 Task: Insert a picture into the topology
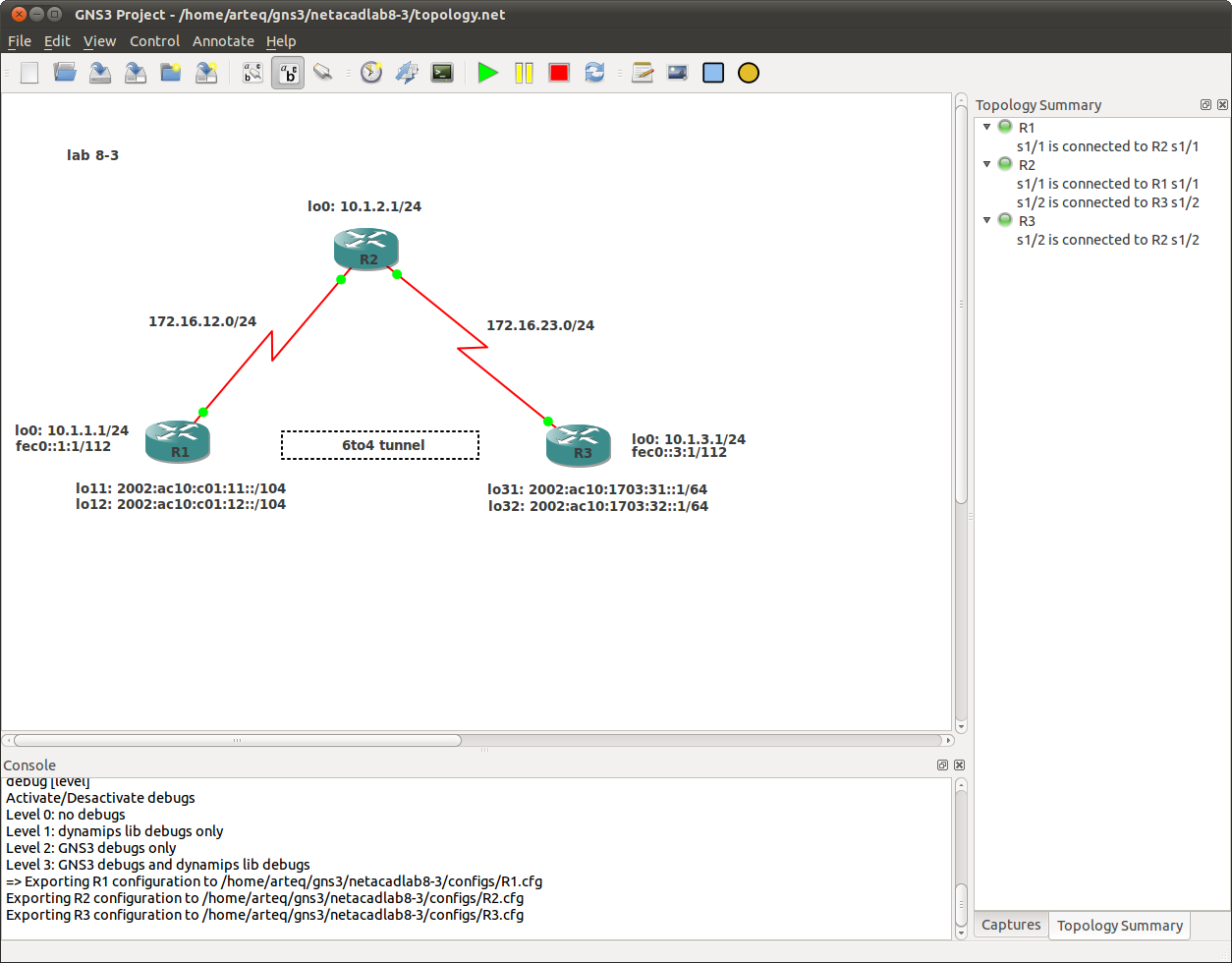pyautogui.click(x=678, y=73)
